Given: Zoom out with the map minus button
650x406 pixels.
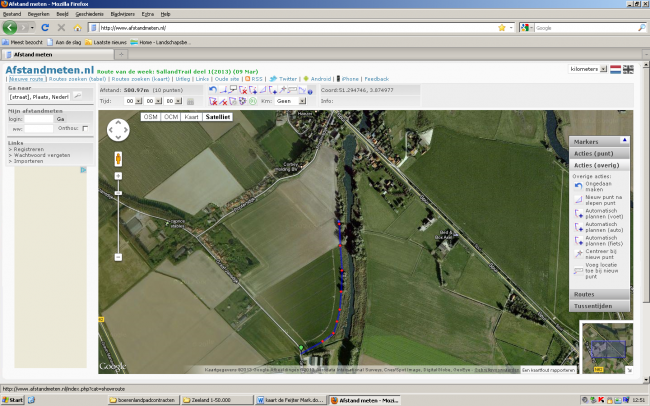Looking at the screenshot, I should click(x=118, y=257).
